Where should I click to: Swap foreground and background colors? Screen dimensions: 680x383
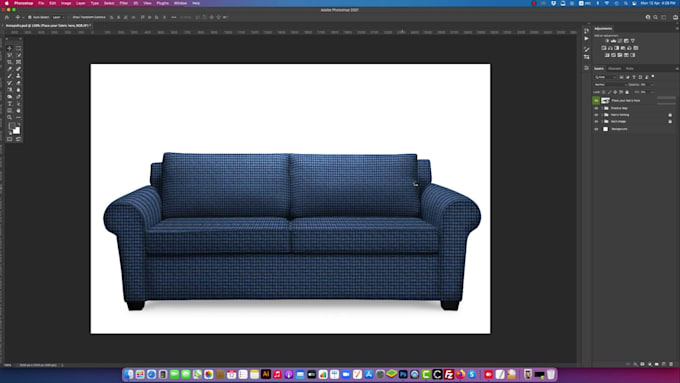[x=19, y=124]
